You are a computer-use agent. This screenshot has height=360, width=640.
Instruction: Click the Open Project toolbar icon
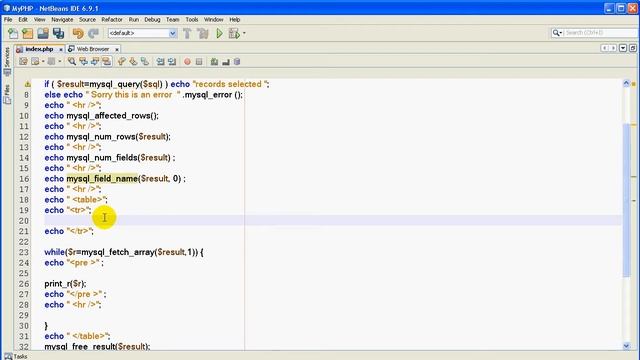[x=43, y=33]
